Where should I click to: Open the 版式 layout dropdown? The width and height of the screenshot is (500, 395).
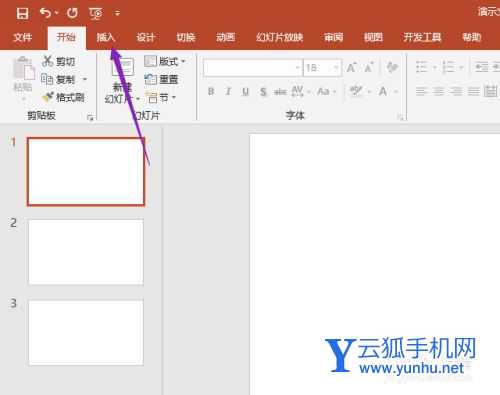tap(165, 61)
